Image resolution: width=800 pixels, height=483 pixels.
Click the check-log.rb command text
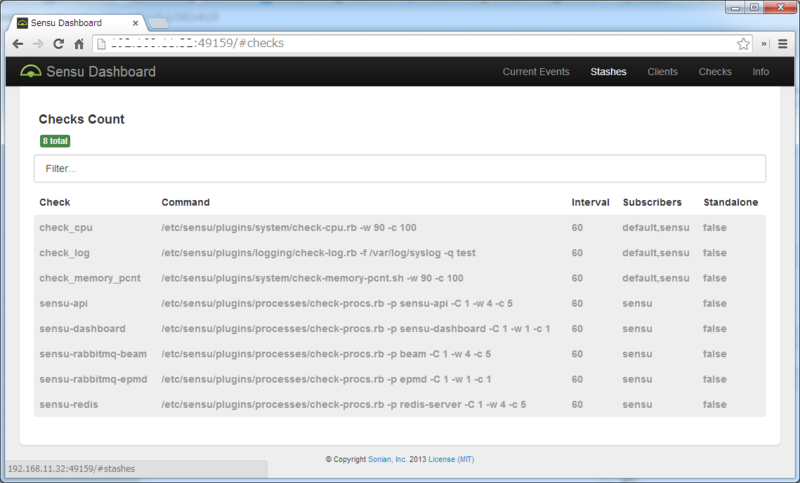[x=318, y=253]
